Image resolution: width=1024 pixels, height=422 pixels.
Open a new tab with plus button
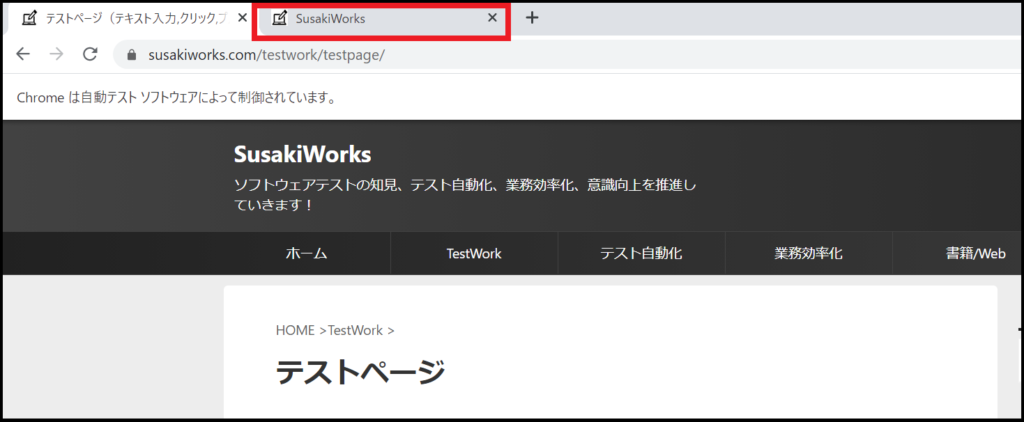pyautogui.click(x=532, y=18)
